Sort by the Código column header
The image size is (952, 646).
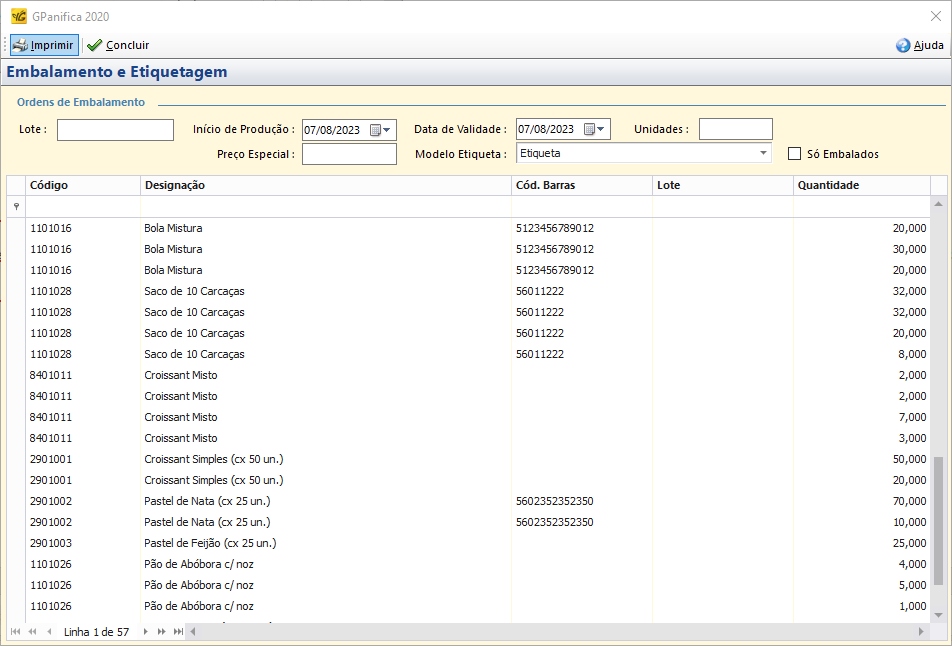click(x=82, y=185)
